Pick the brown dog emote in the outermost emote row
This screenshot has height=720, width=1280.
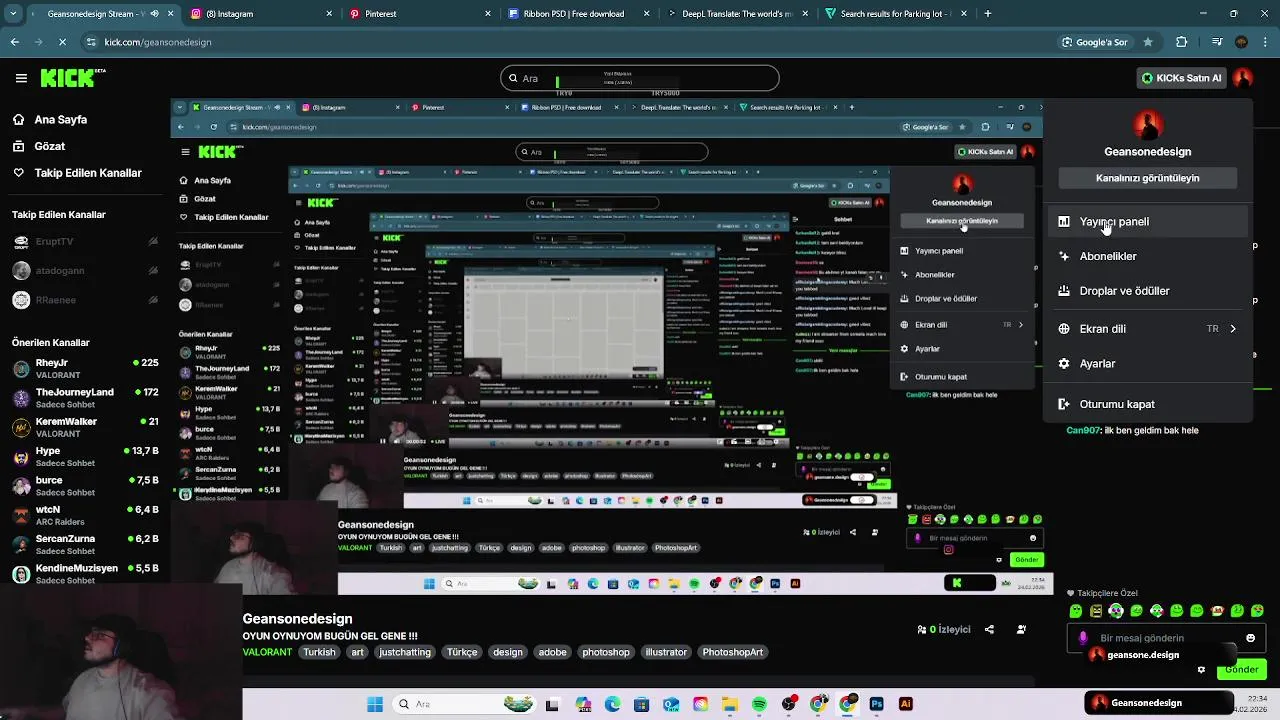tap(1217, 611)
